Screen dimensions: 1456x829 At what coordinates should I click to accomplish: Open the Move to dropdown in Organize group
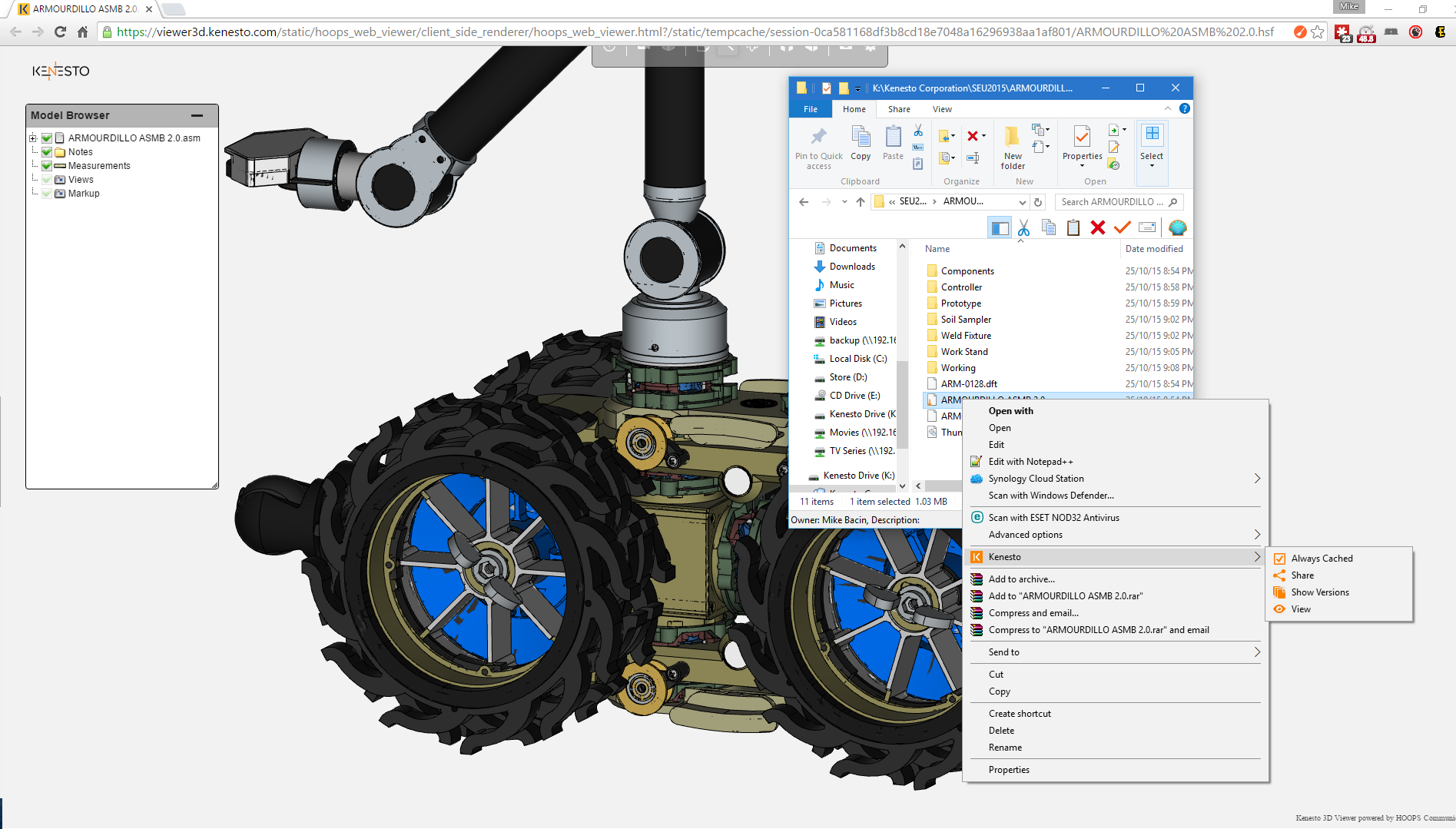click(x=954, y=136)
